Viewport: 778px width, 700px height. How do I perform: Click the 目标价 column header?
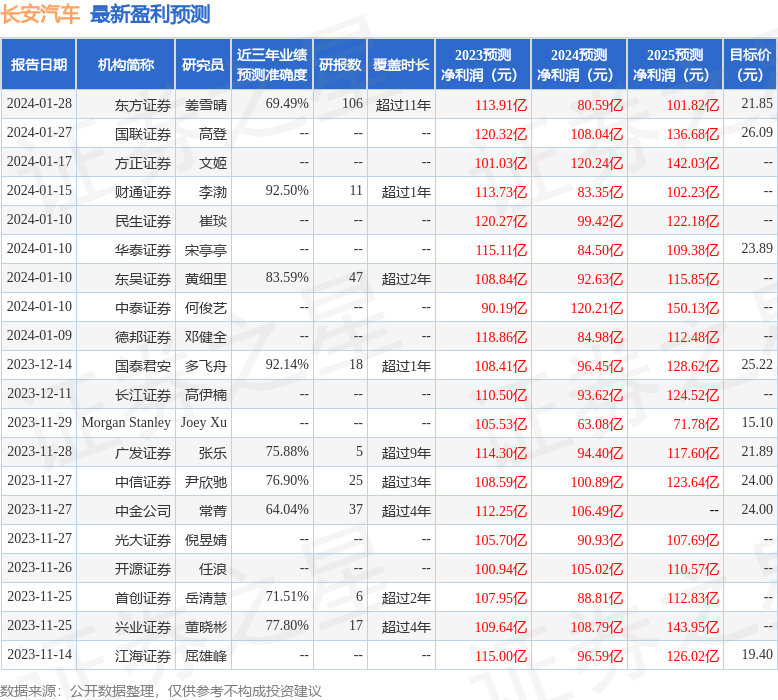coord(750,64)
